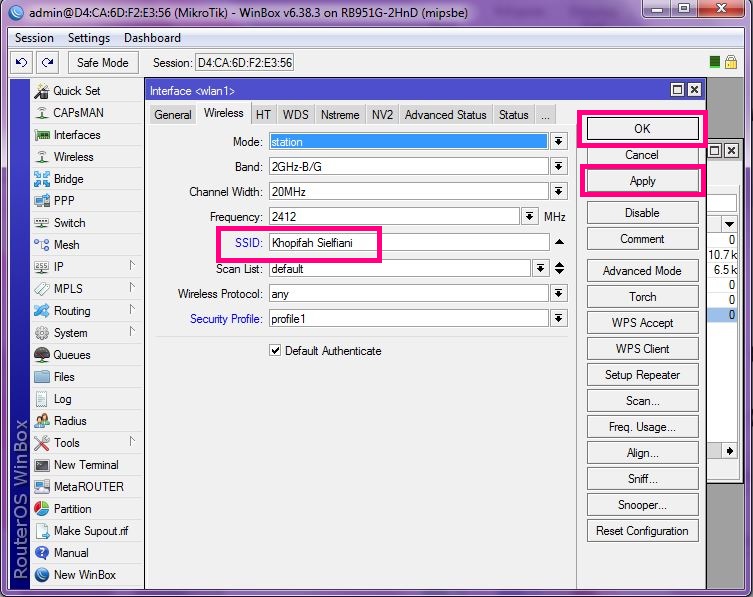Open the Settings menu
The width and height of the screenshot is (753, 597).
click(x=89, y=38)
